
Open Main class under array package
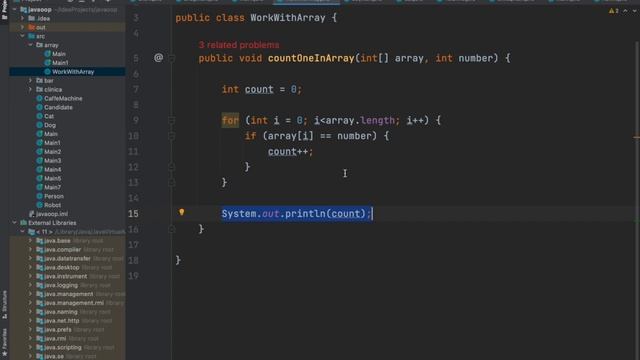[x=59, y=54]
